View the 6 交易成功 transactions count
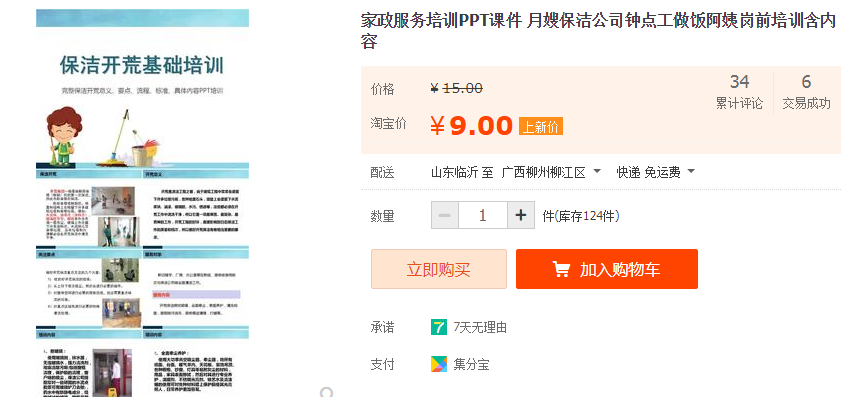 tap(806, 92)
